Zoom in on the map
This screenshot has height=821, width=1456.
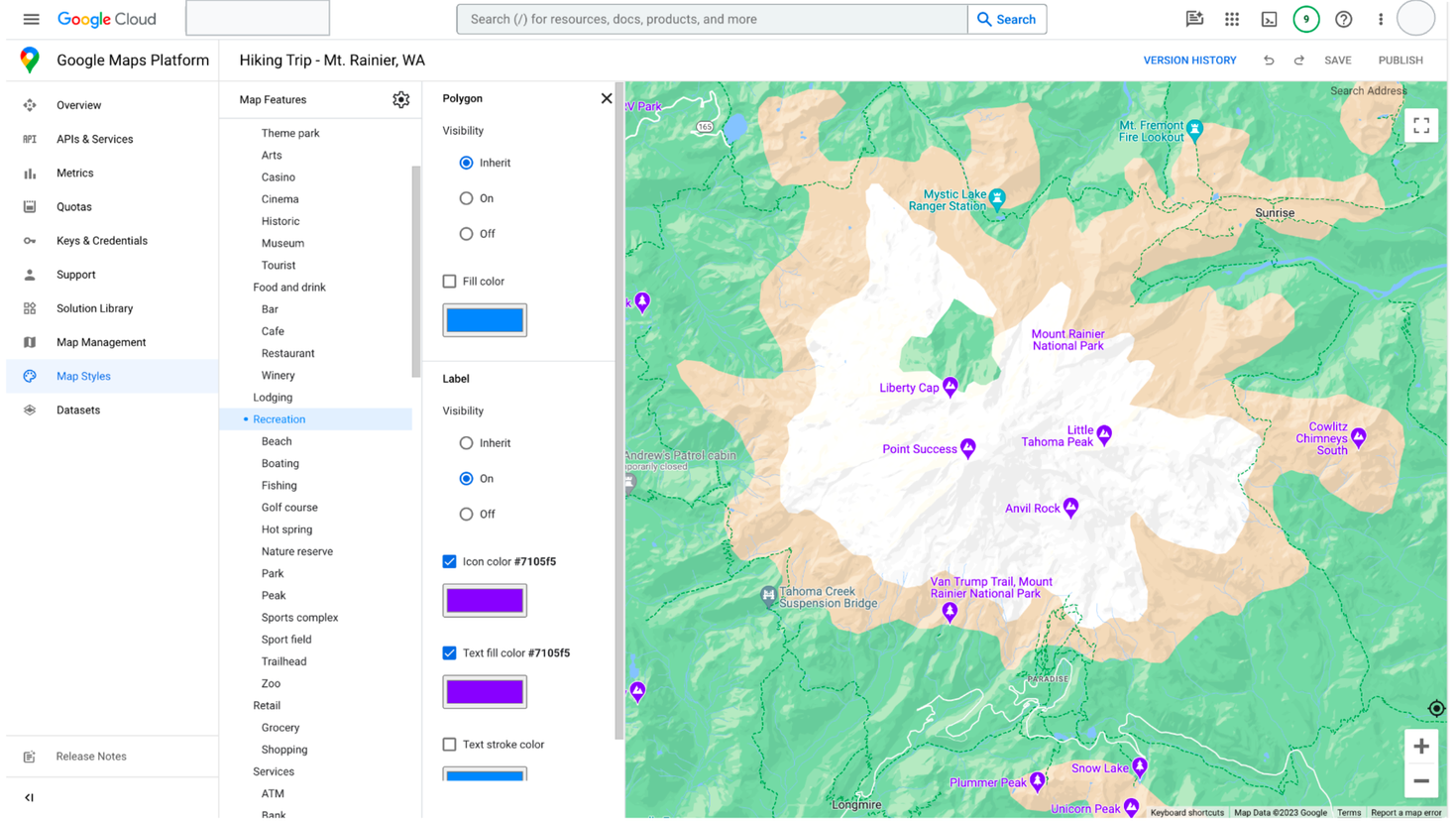pos(1420,747)
